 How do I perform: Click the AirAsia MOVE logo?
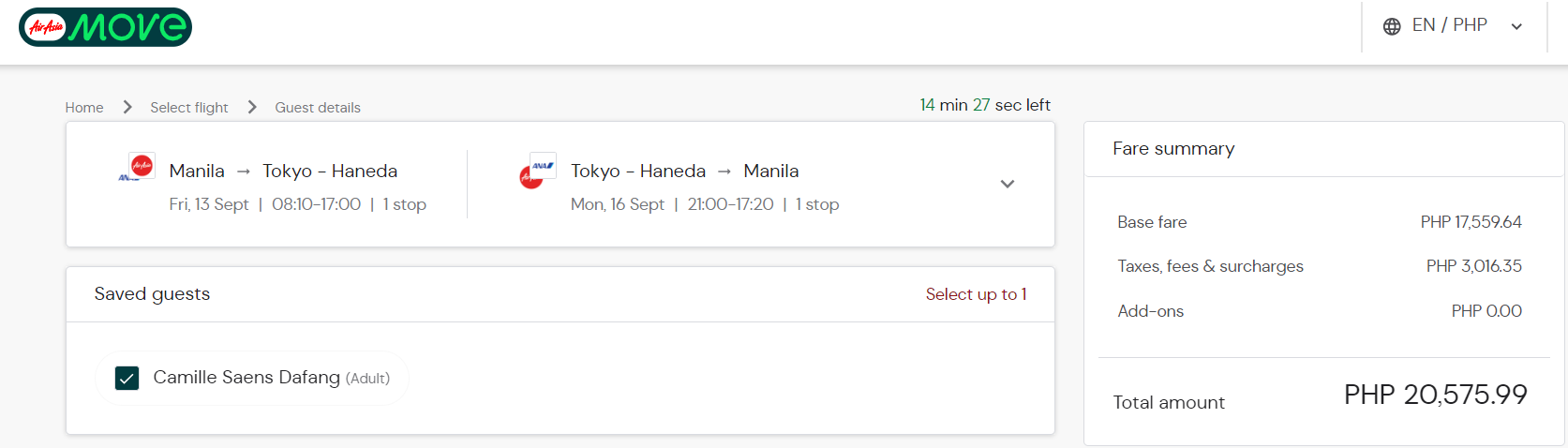(x=105, y=26)
